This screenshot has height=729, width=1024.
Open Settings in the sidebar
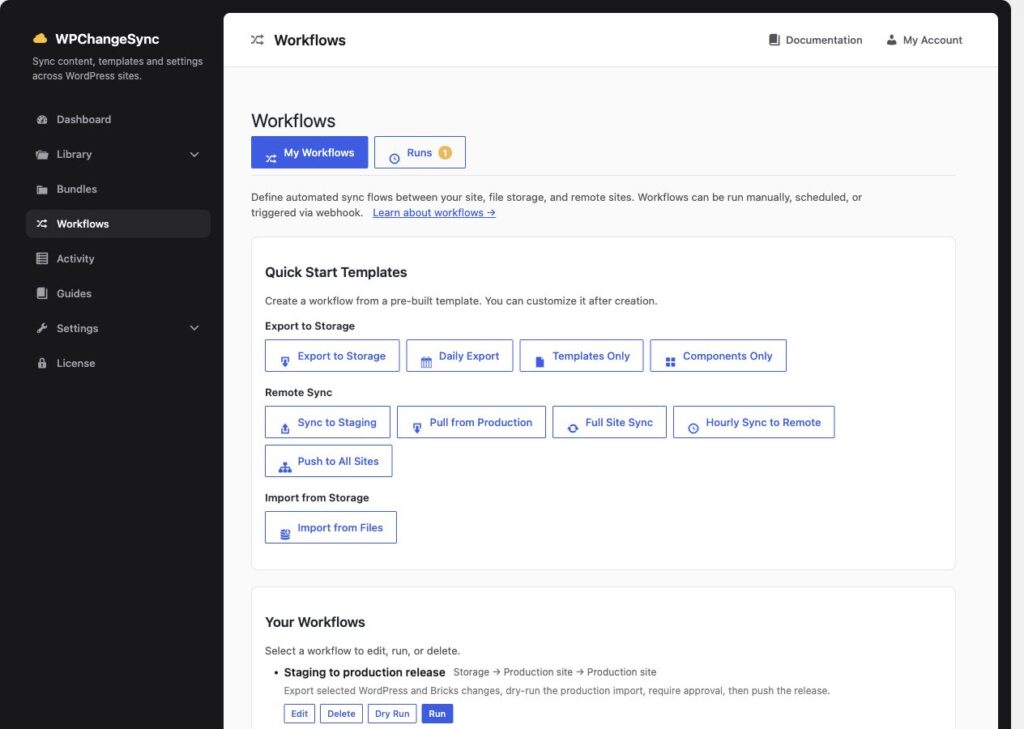pos(118,328)
